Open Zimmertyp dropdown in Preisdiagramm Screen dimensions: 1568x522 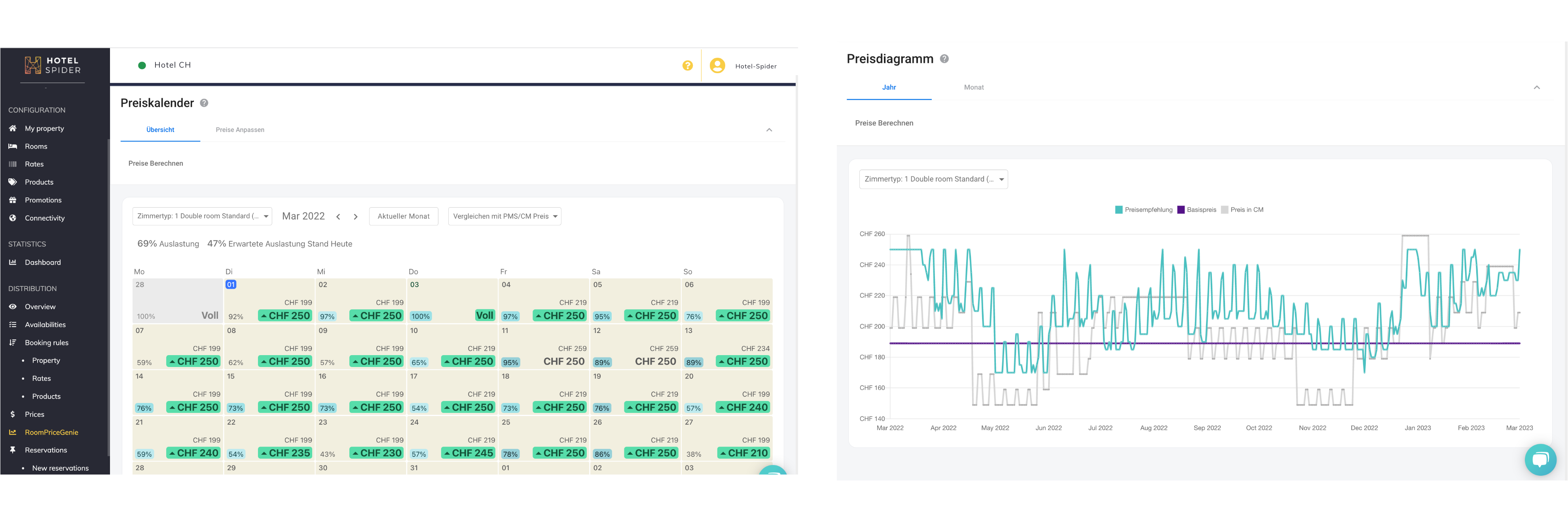(x=933, y=179)
